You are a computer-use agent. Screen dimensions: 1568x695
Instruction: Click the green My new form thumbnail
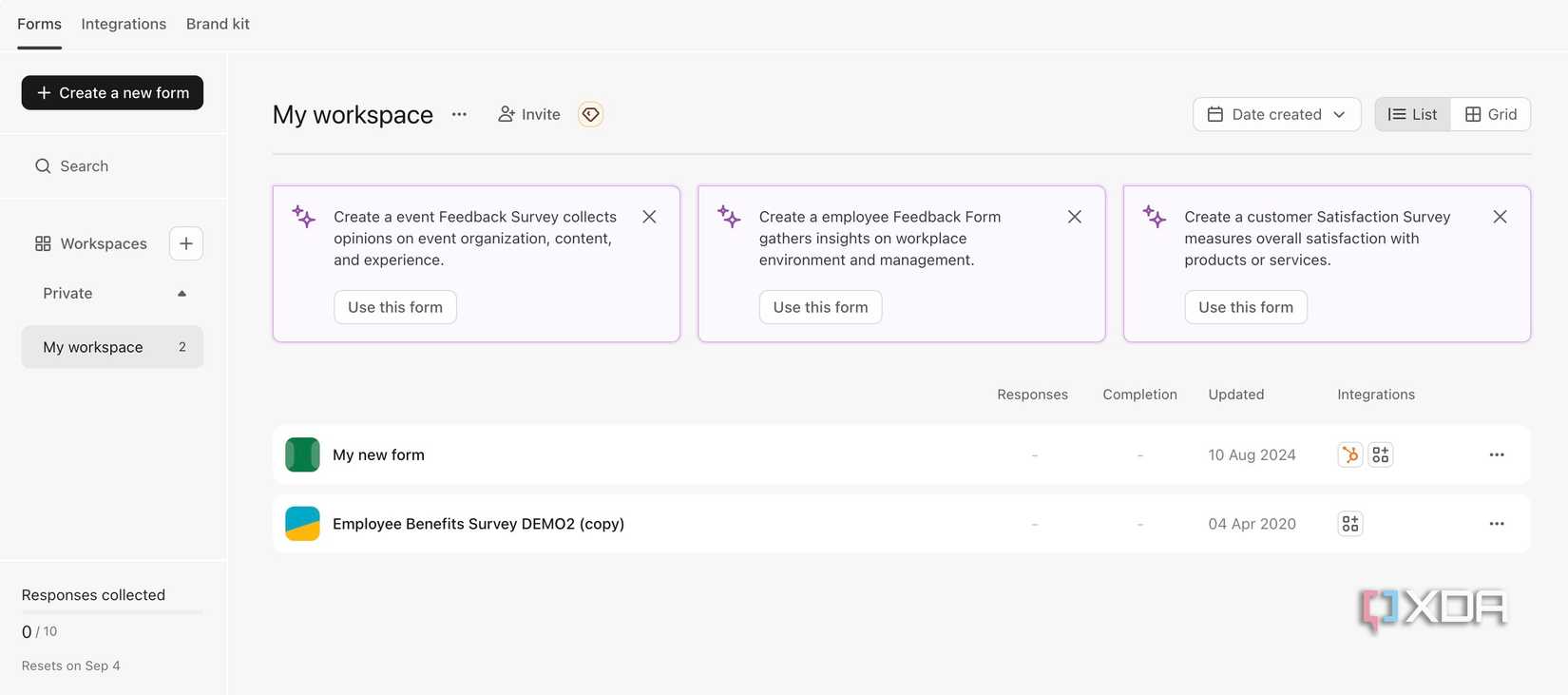pos(302,454)
